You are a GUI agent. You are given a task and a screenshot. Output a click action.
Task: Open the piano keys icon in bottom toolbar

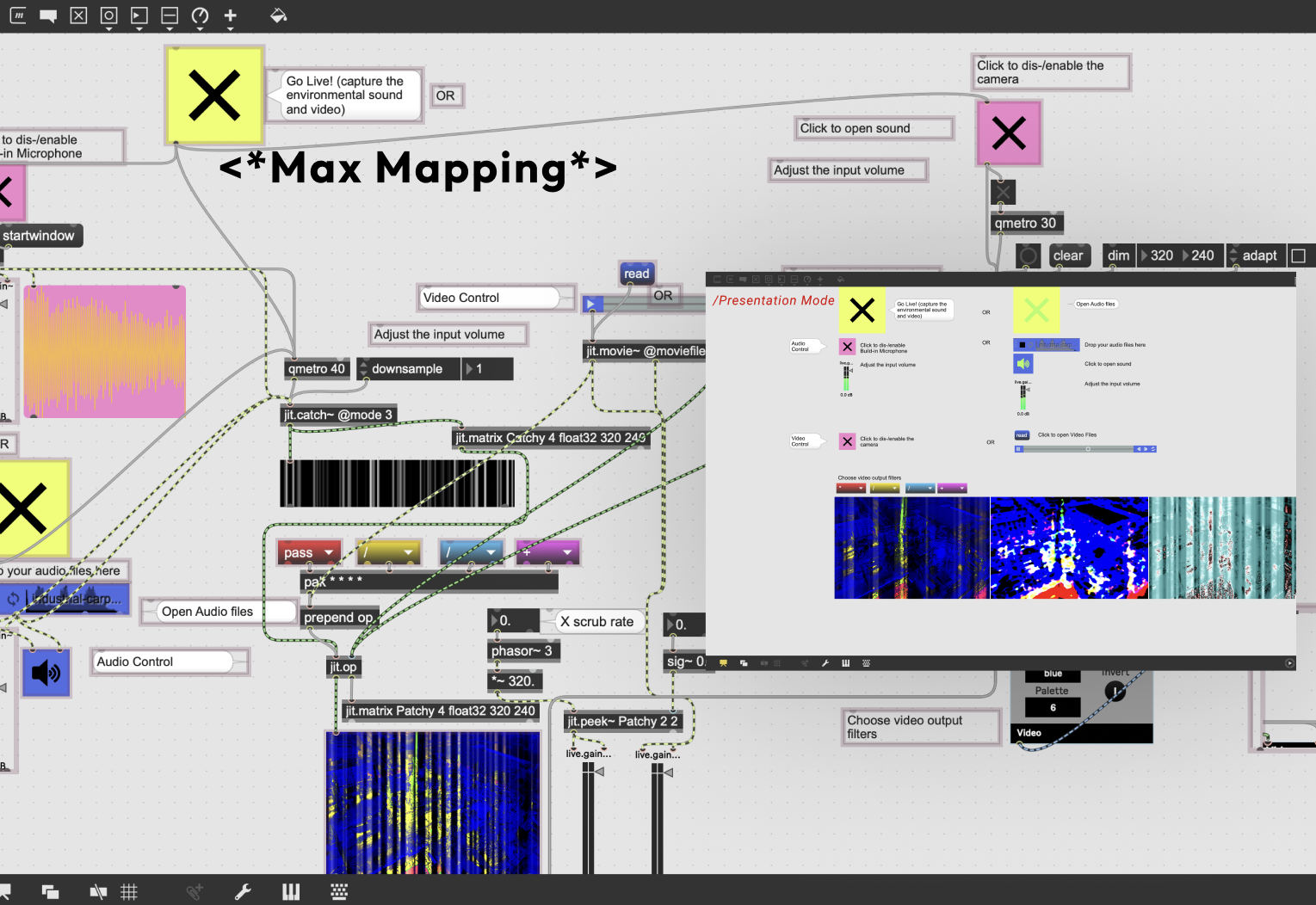pos(291,892)
